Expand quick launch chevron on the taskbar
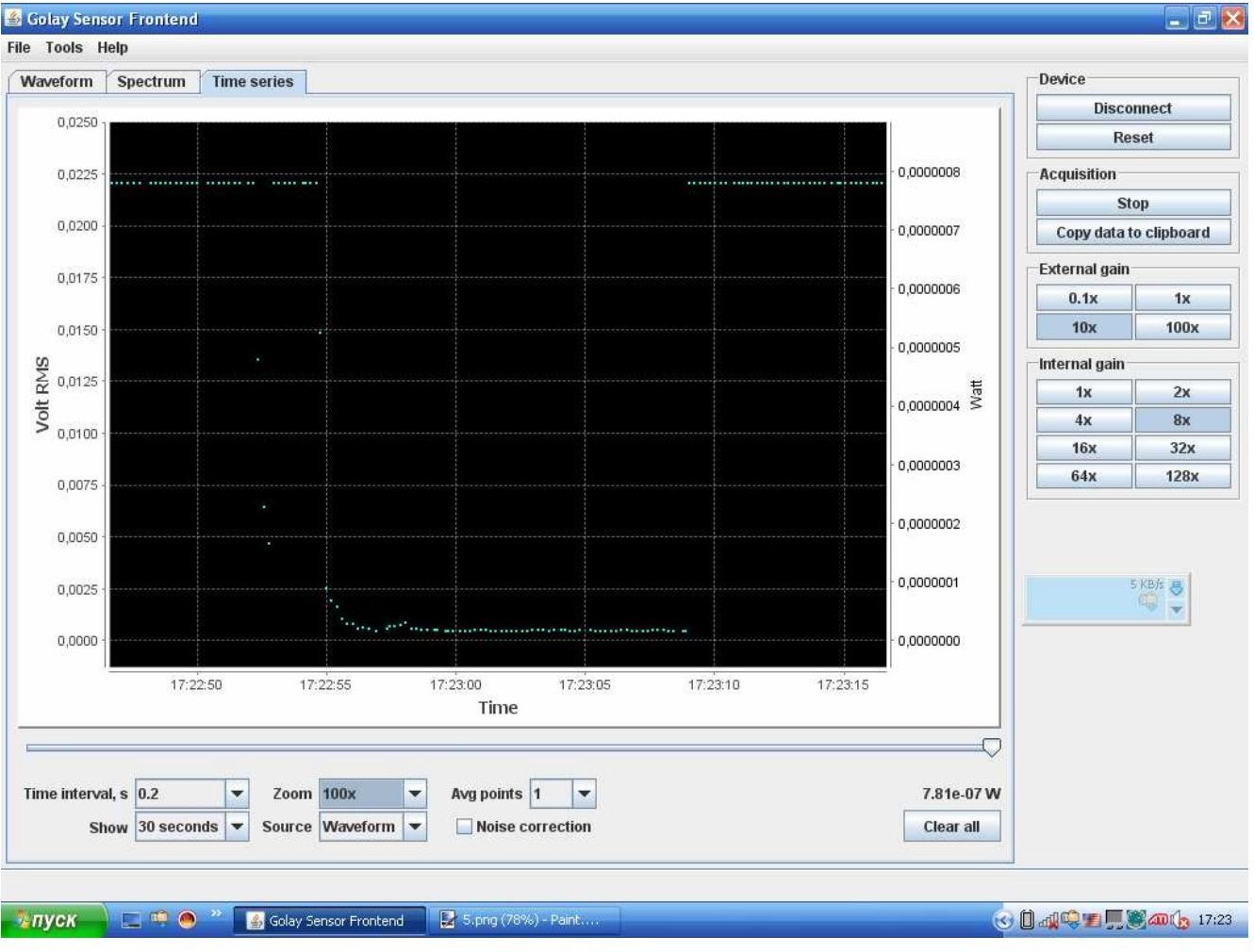Viewport: 1254px width, 952px height. coord(216,913)
